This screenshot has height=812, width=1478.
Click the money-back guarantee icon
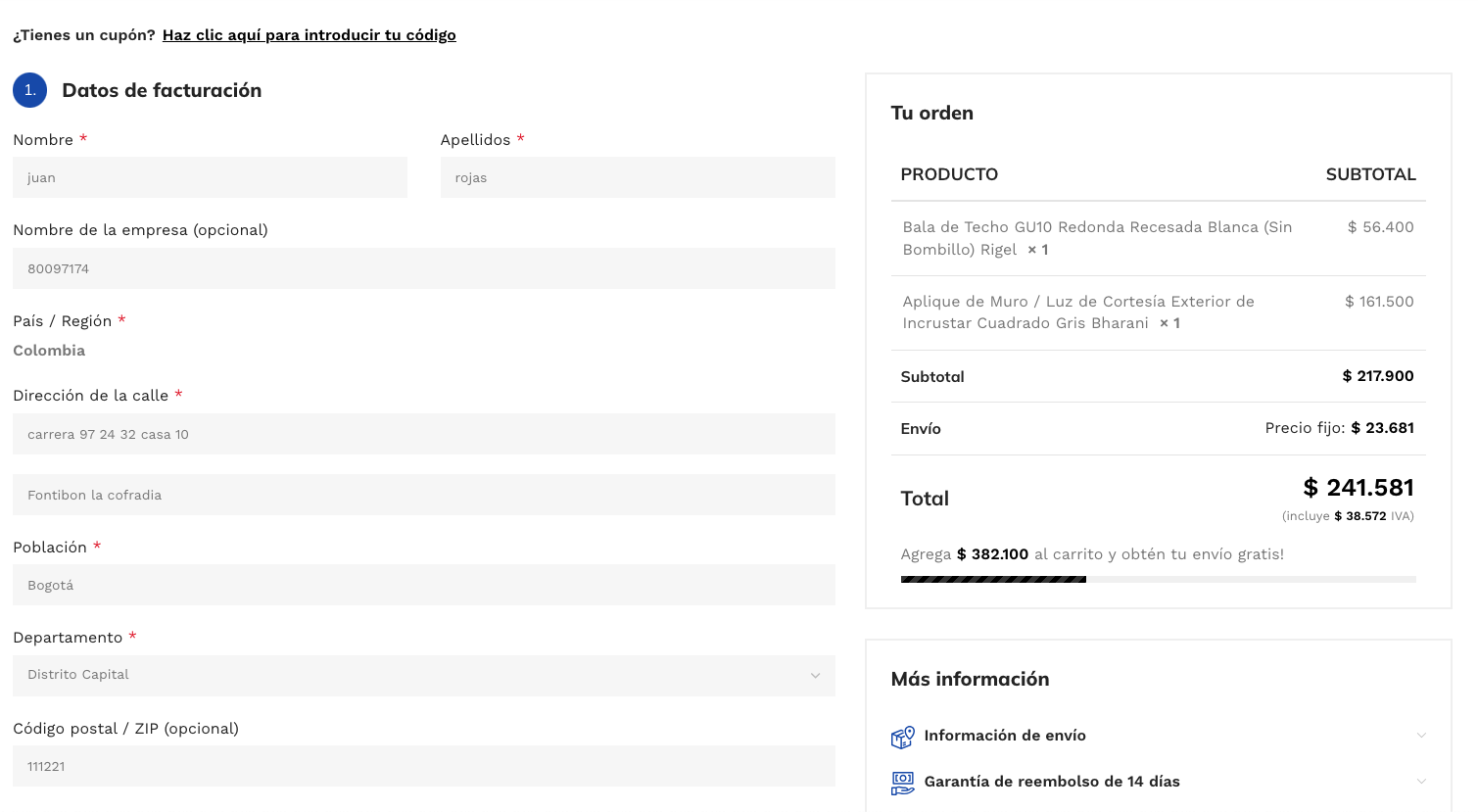pos(902,783)
